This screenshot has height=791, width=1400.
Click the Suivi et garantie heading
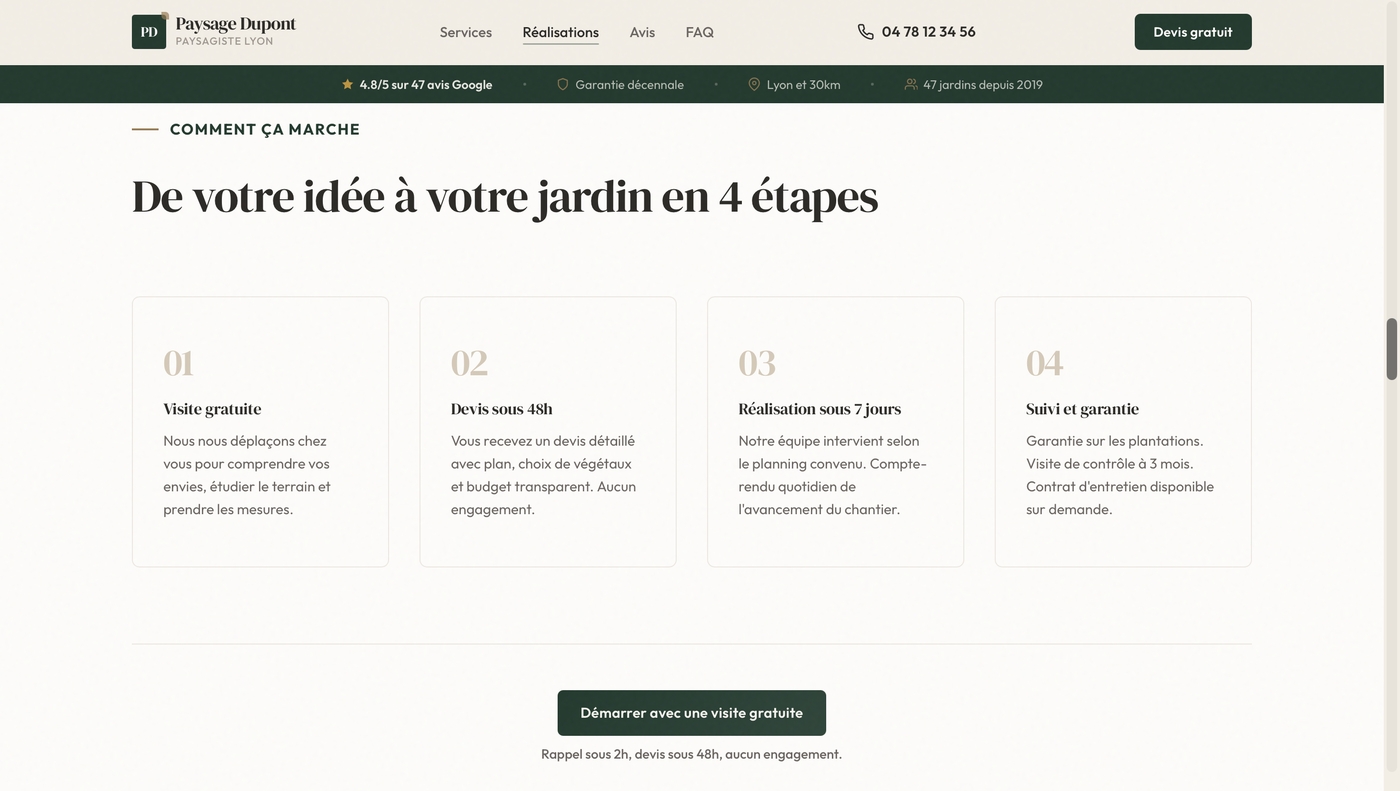(x=1083, y=409)
